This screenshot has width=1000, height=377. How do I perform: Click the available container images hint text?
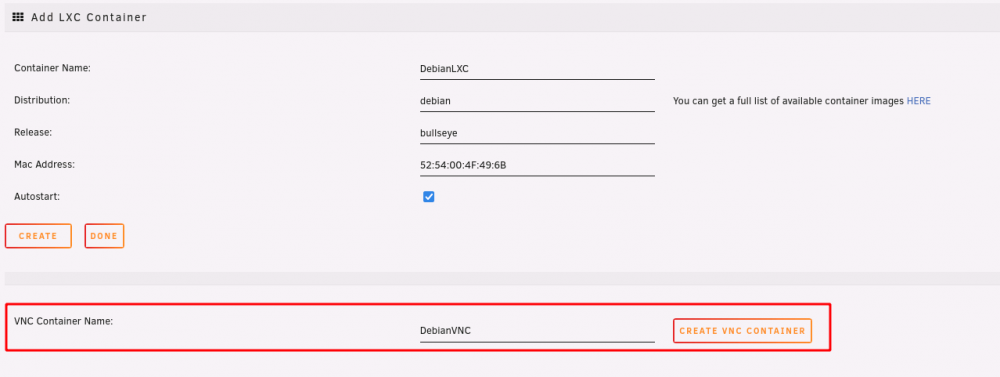tap(788, 101)
